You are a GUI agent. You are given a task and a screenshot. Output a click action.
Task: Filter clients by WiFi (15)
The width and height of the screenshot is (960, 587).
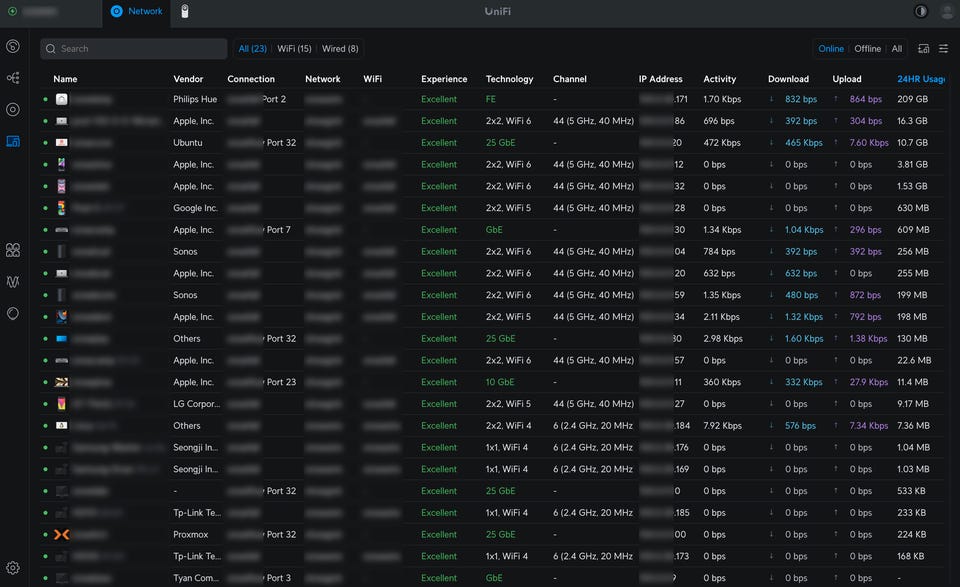[294, 48]
